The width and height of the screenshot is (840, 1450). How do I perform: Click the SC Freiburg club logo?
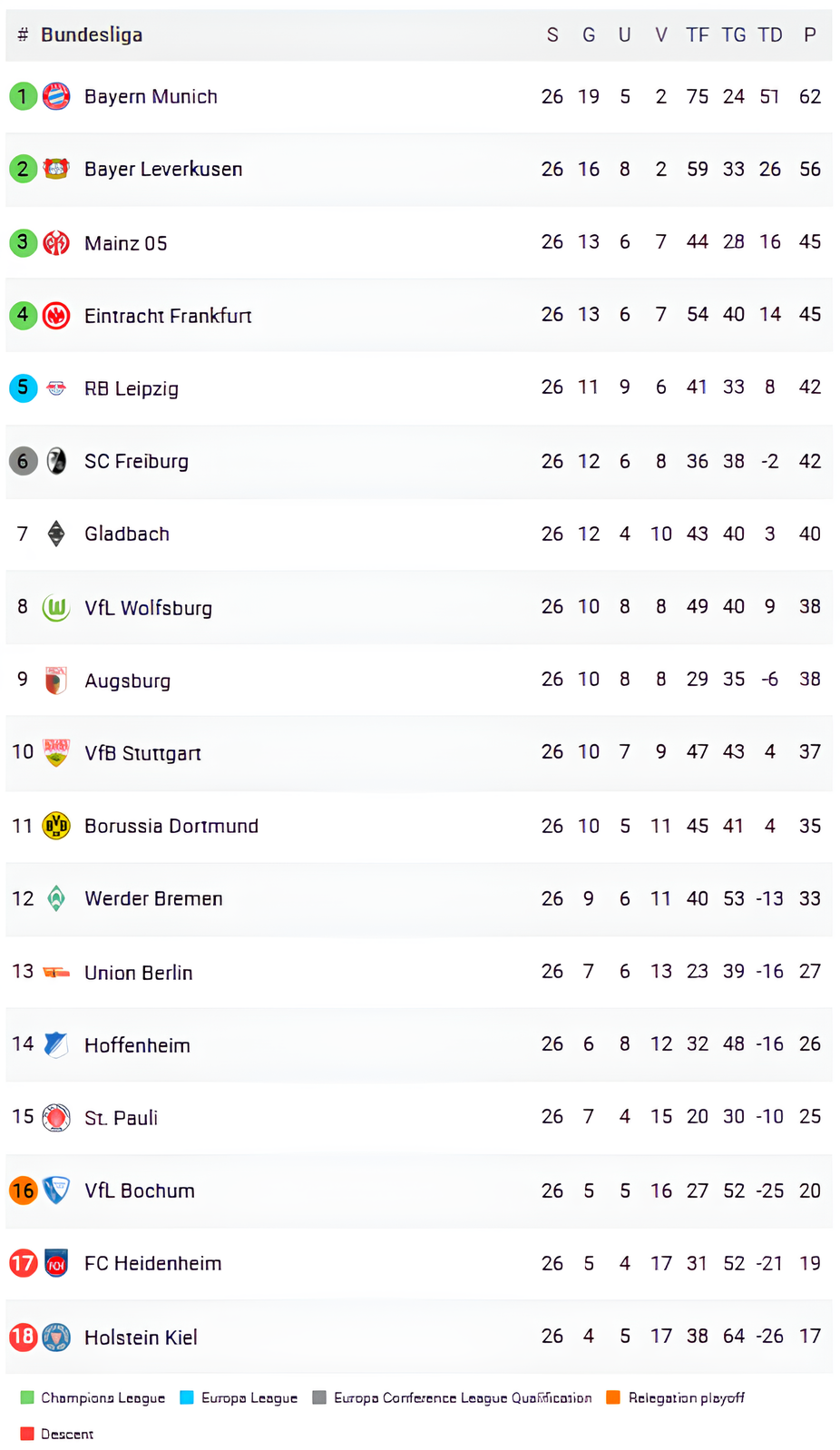pyautogui.click(x=56, y=461)
